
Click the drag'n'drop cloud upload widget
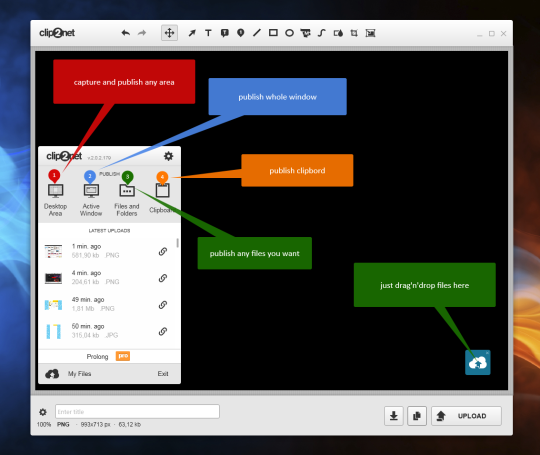478,362
